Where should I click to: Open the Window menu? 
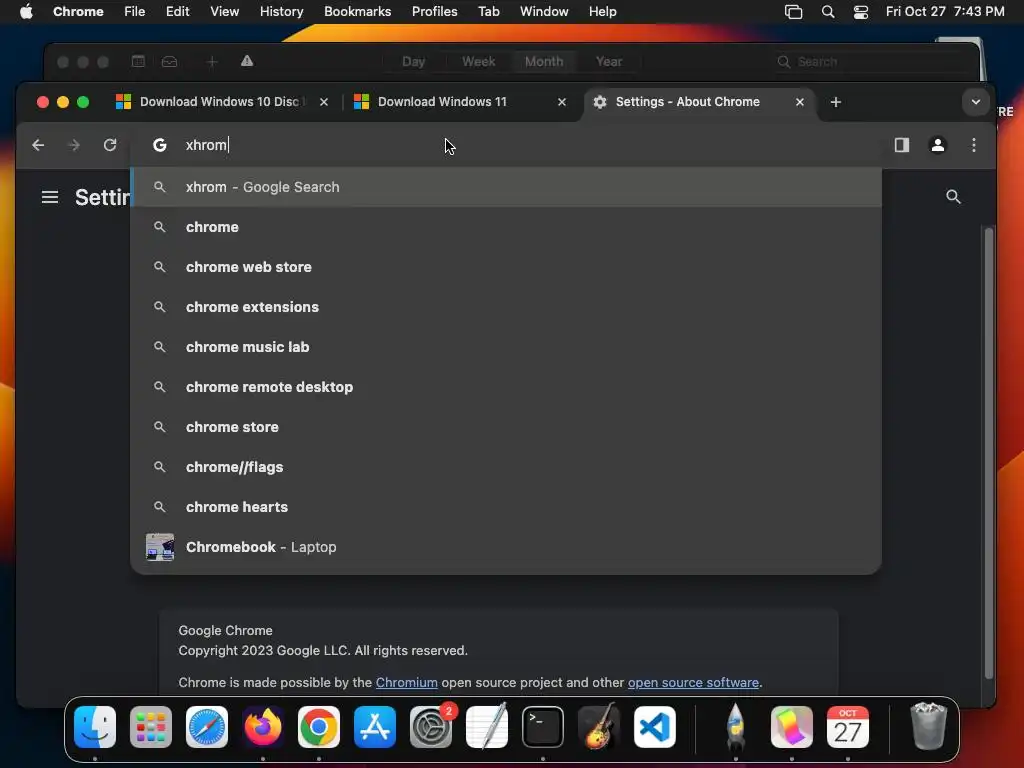pyautogui.click(x=544, y=11)
